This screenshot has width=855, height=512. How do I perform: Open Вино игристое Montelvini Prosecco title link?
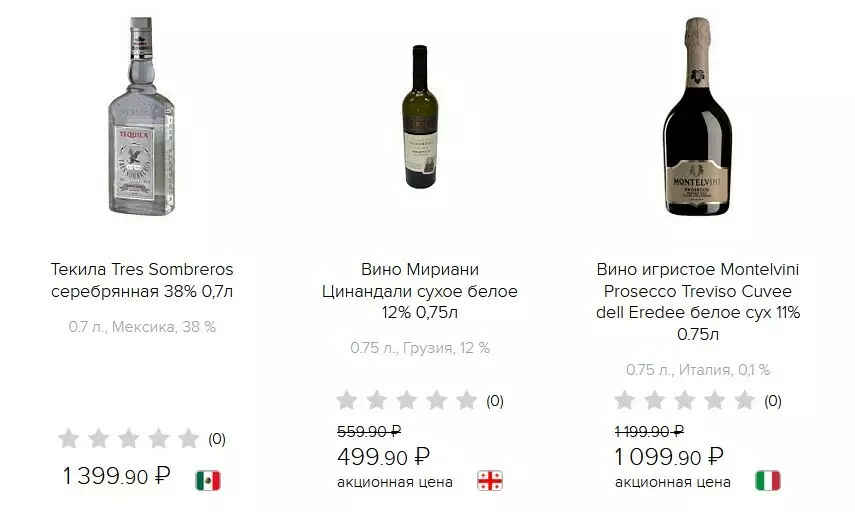[698, 302]
